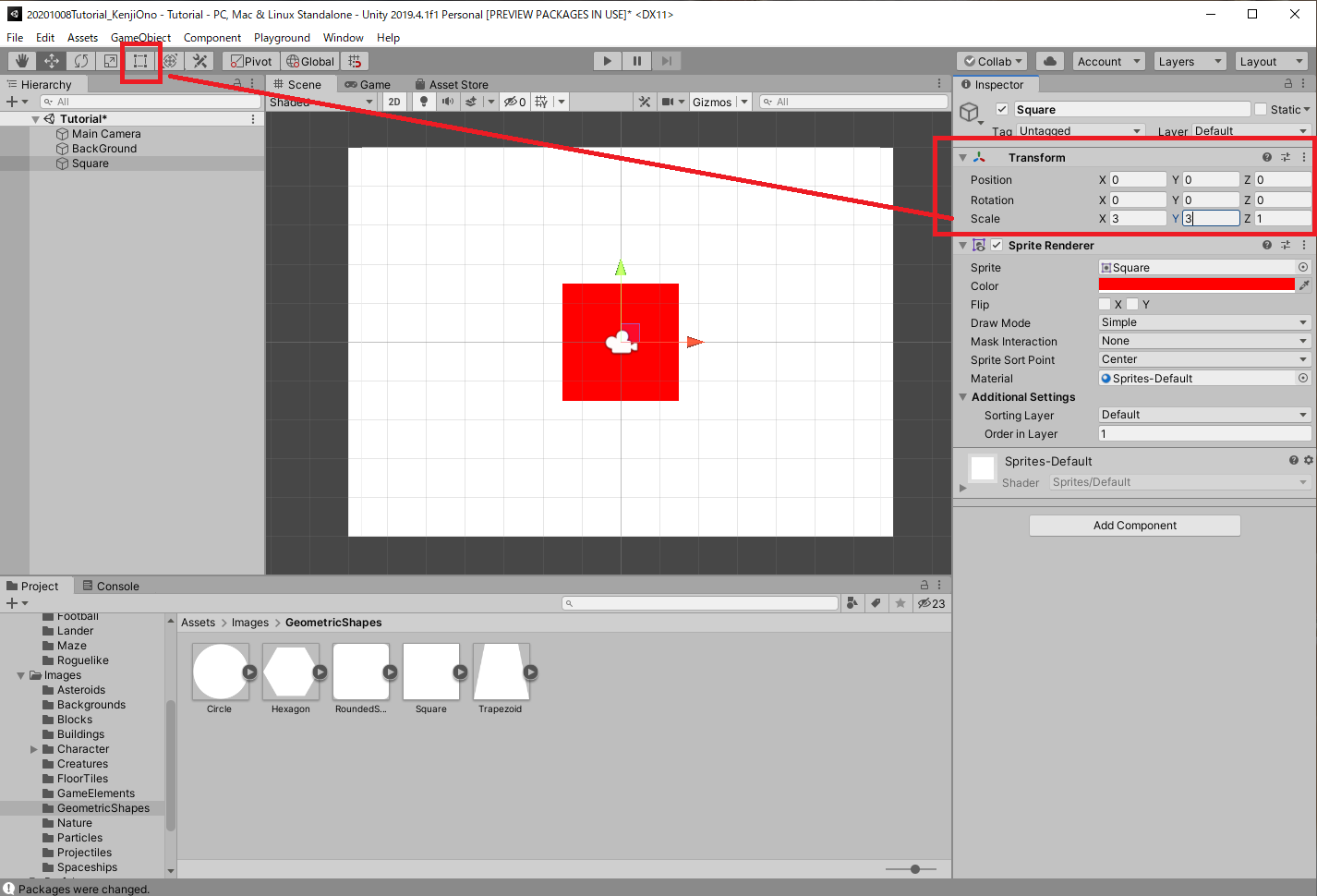Click the Play button
The image size is (1317, 896).
point(607,61)
